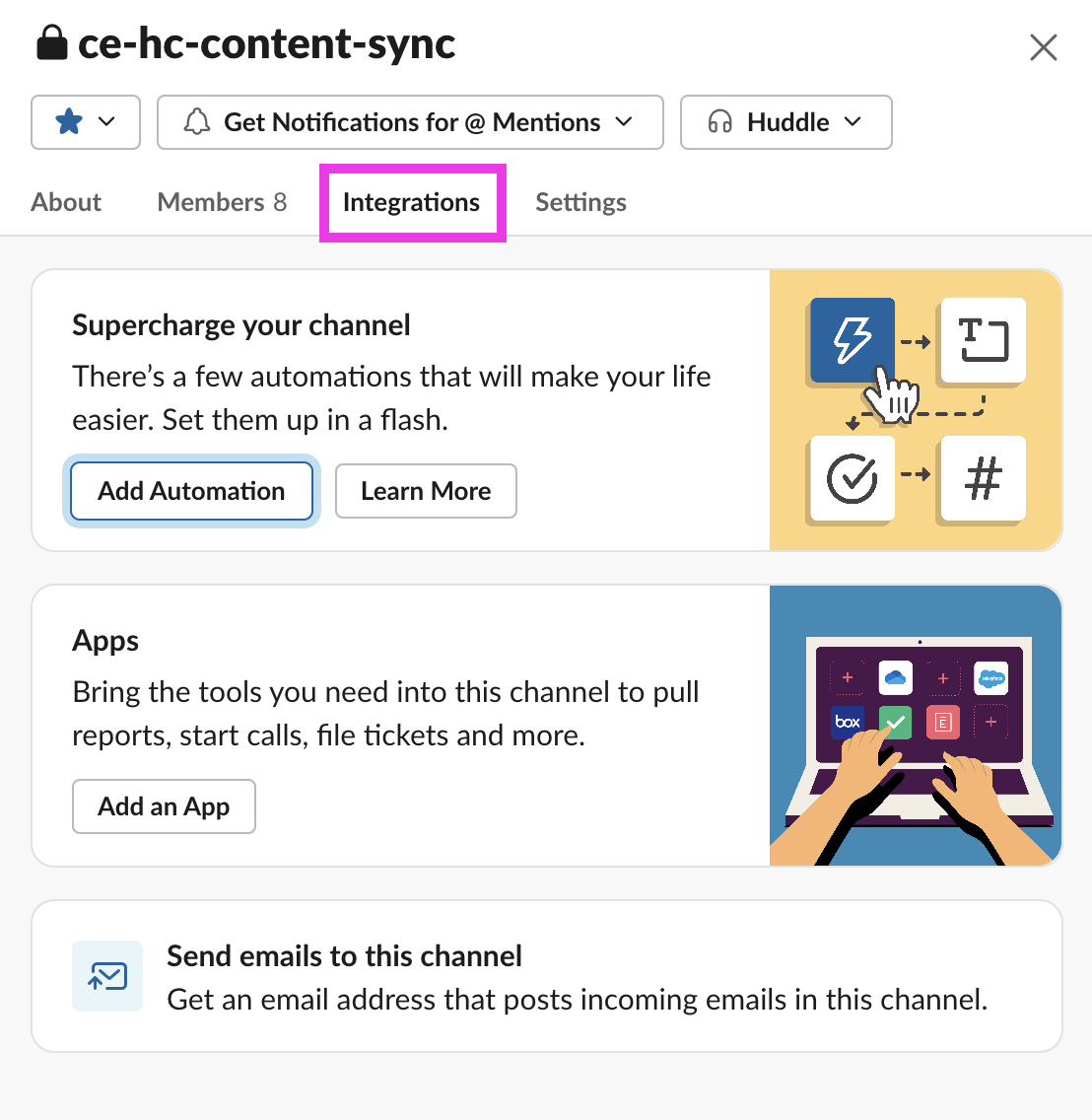Screen dimensions: 1092x1120
Task: Click the envelope email icon
Action: click(107, 976)
